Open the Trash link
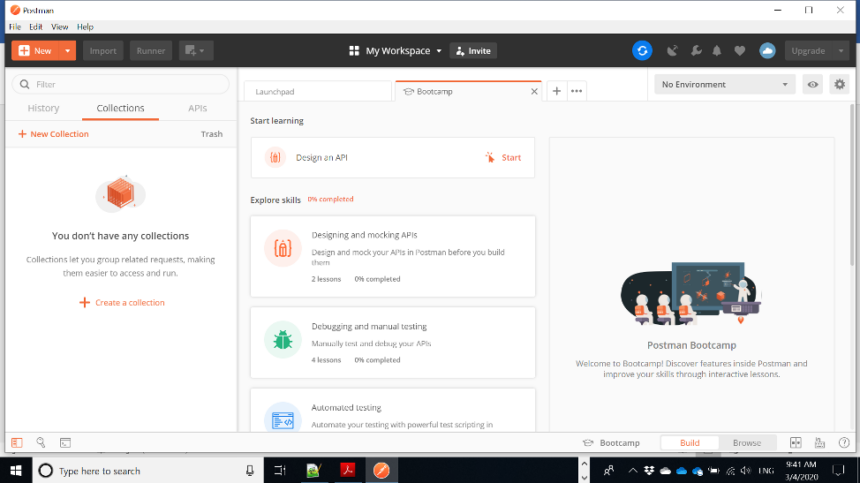 pos(212,134)
